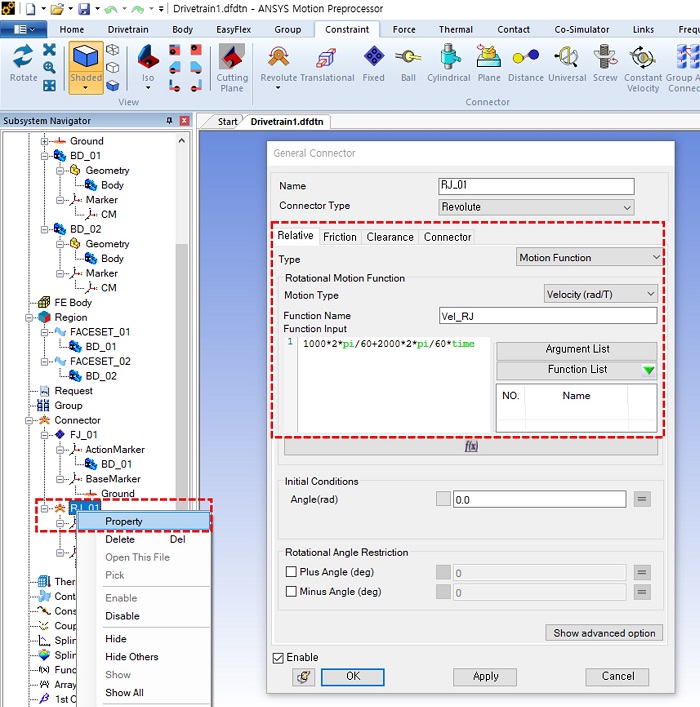This screenshot has height=707, width=700.
Task: Collapse the BD_02 body tree node
Action: (44, 230)
